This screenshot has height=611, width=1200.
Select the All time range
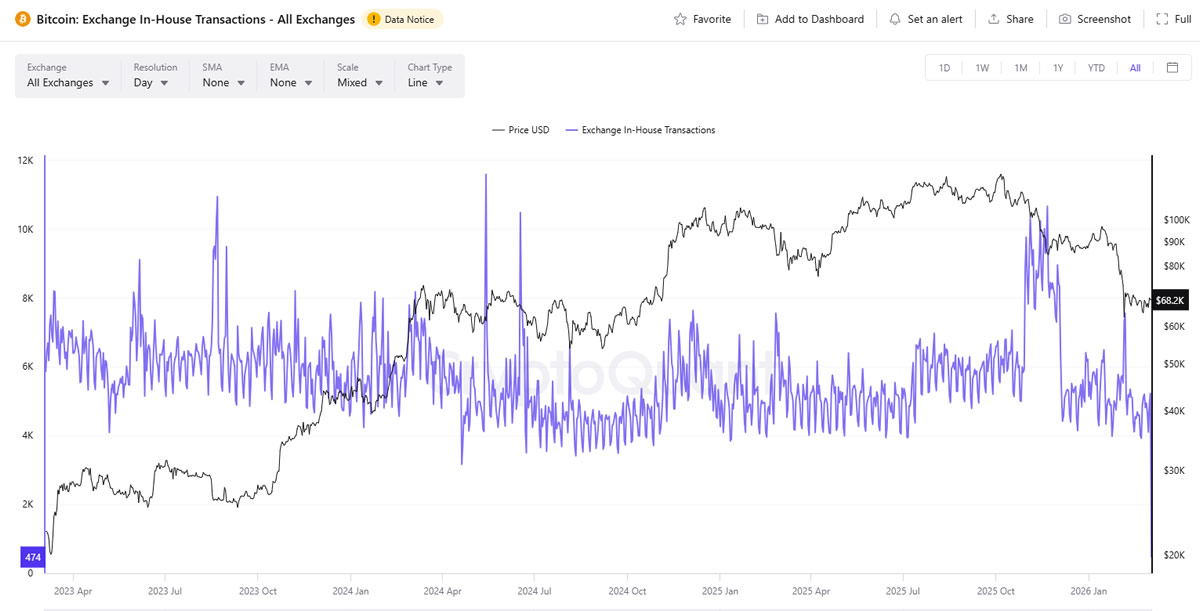[x=1135, y=67]
